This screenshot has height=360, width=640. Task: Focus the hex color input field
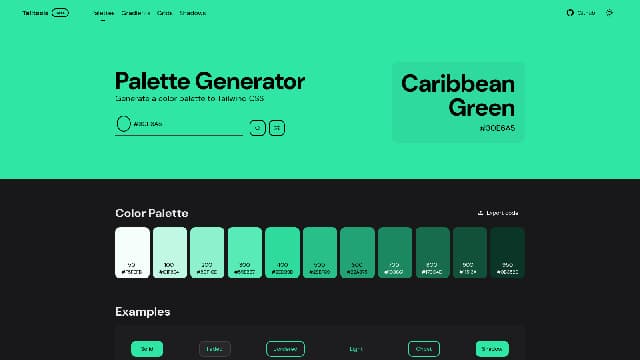[179, 124]
